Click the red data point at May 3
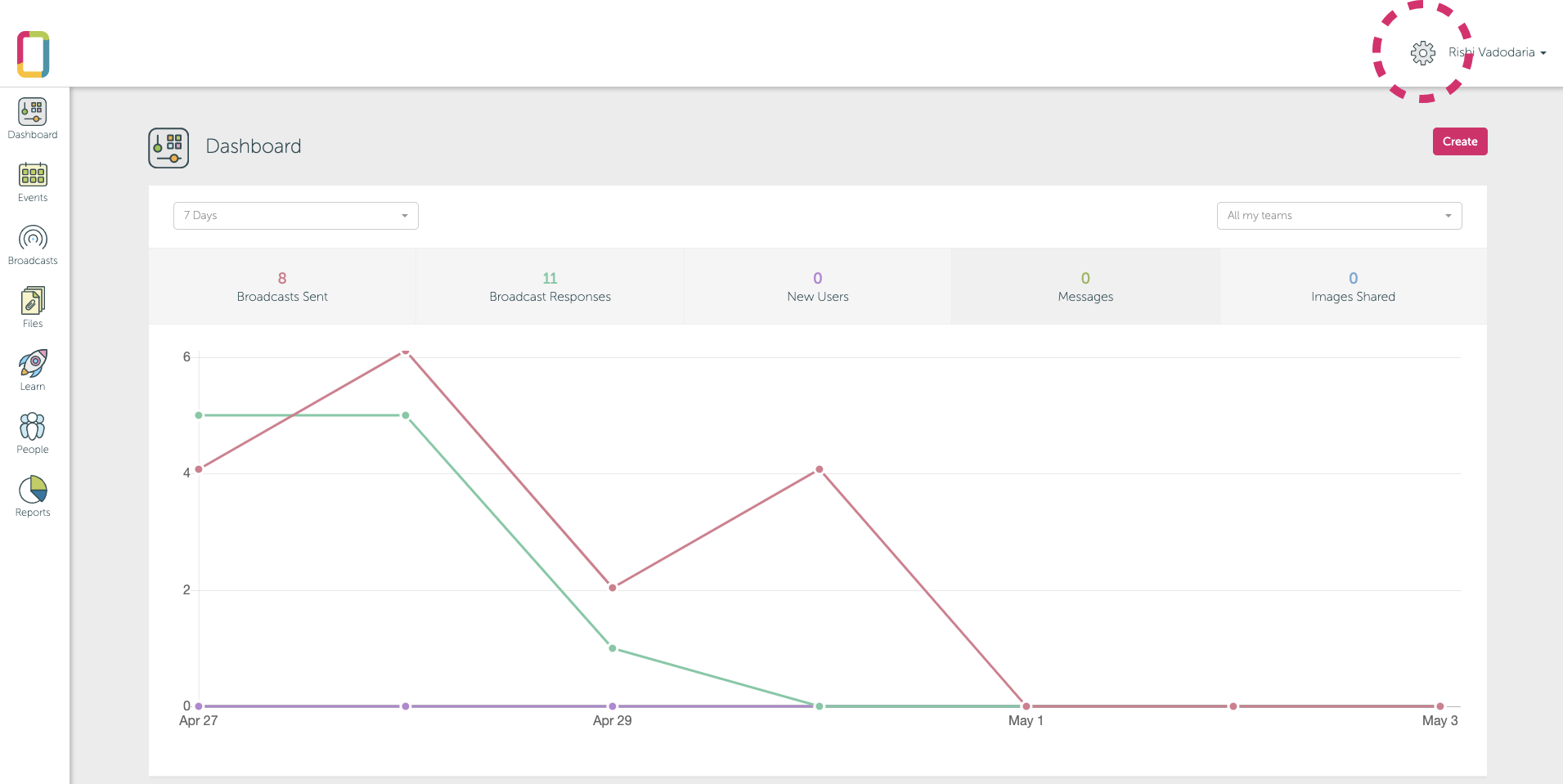1563x784 pixels. click(x=1440, y=706)
